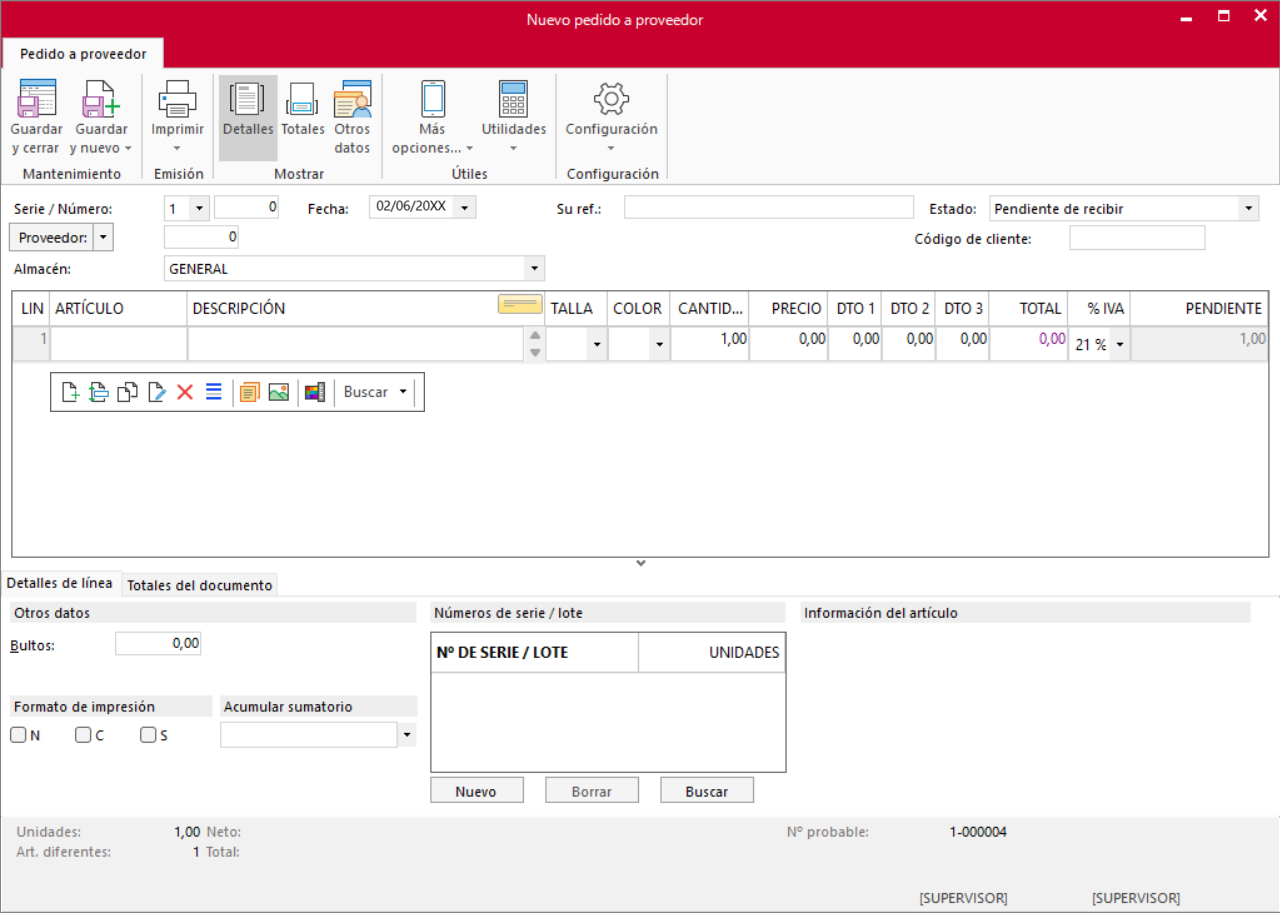The width and height of the screenshot is (1281, 913).
Task: Open the Serie dropdown
Action: 199,208
